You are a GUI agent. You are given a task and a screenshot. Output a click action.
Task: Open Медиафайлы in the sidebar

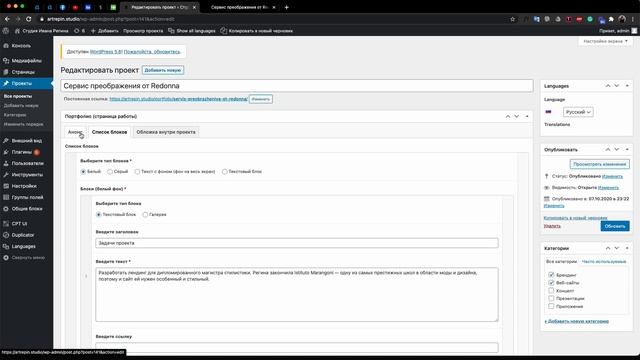pyautogui.click(x=27, y=60)
